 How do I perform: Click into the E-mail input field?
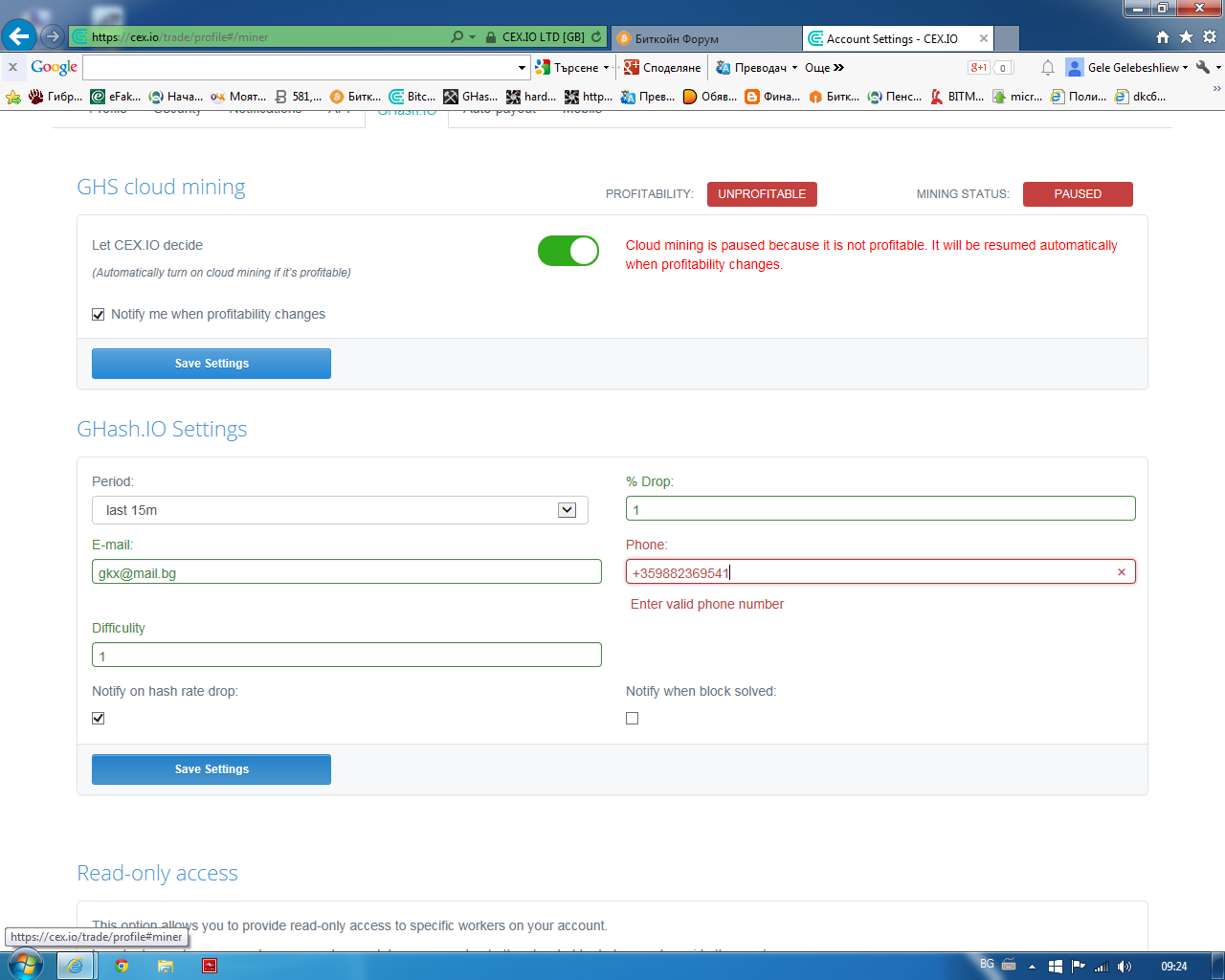pos(346,572)
